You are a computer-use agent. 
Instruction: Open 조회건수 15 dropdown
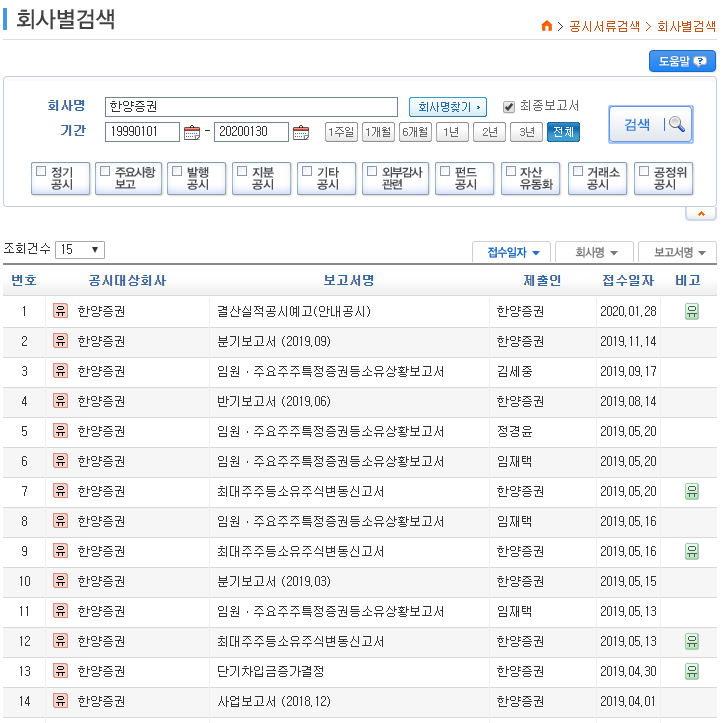[80, 249]
